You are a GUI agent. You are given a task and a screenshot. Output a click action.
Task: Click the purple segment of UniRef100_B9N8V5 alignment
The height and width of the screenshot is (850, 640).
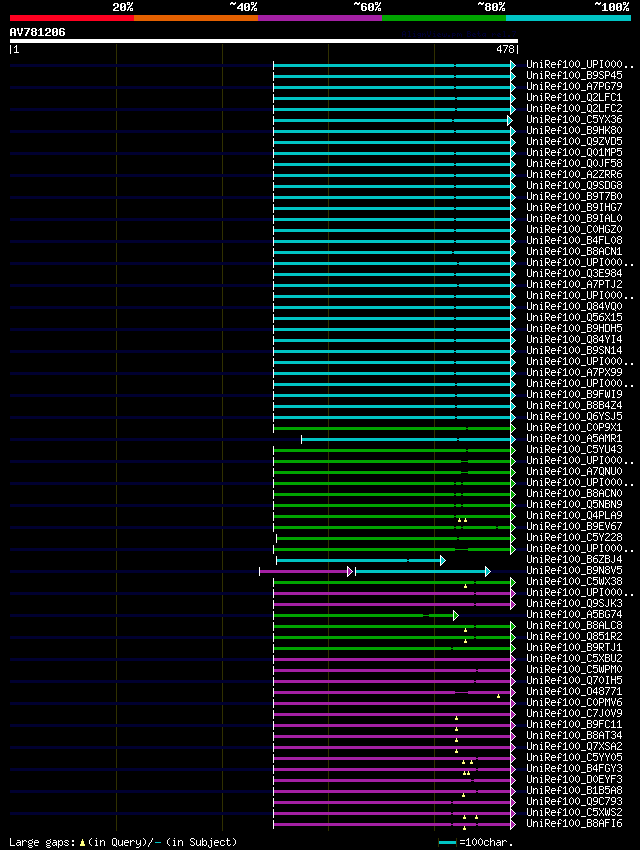[x=306, y=571]
